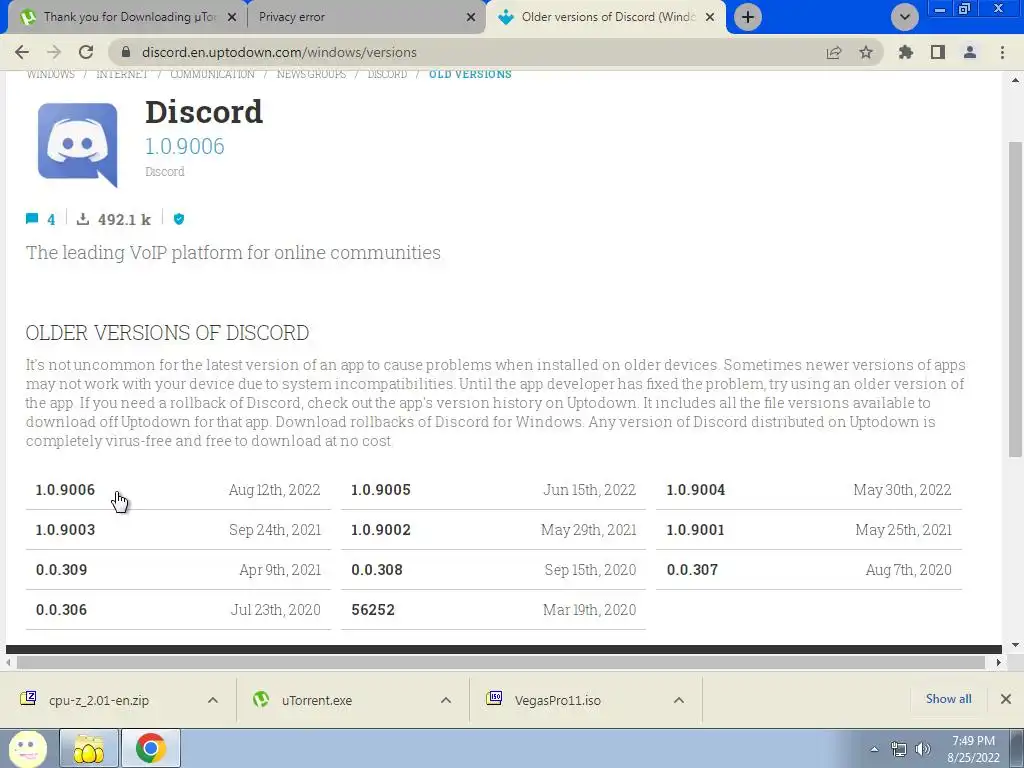The height and width of the screenshot is (768, 1024).
Task: Toggle the browser side panel icon
Action: click(938, 52)
